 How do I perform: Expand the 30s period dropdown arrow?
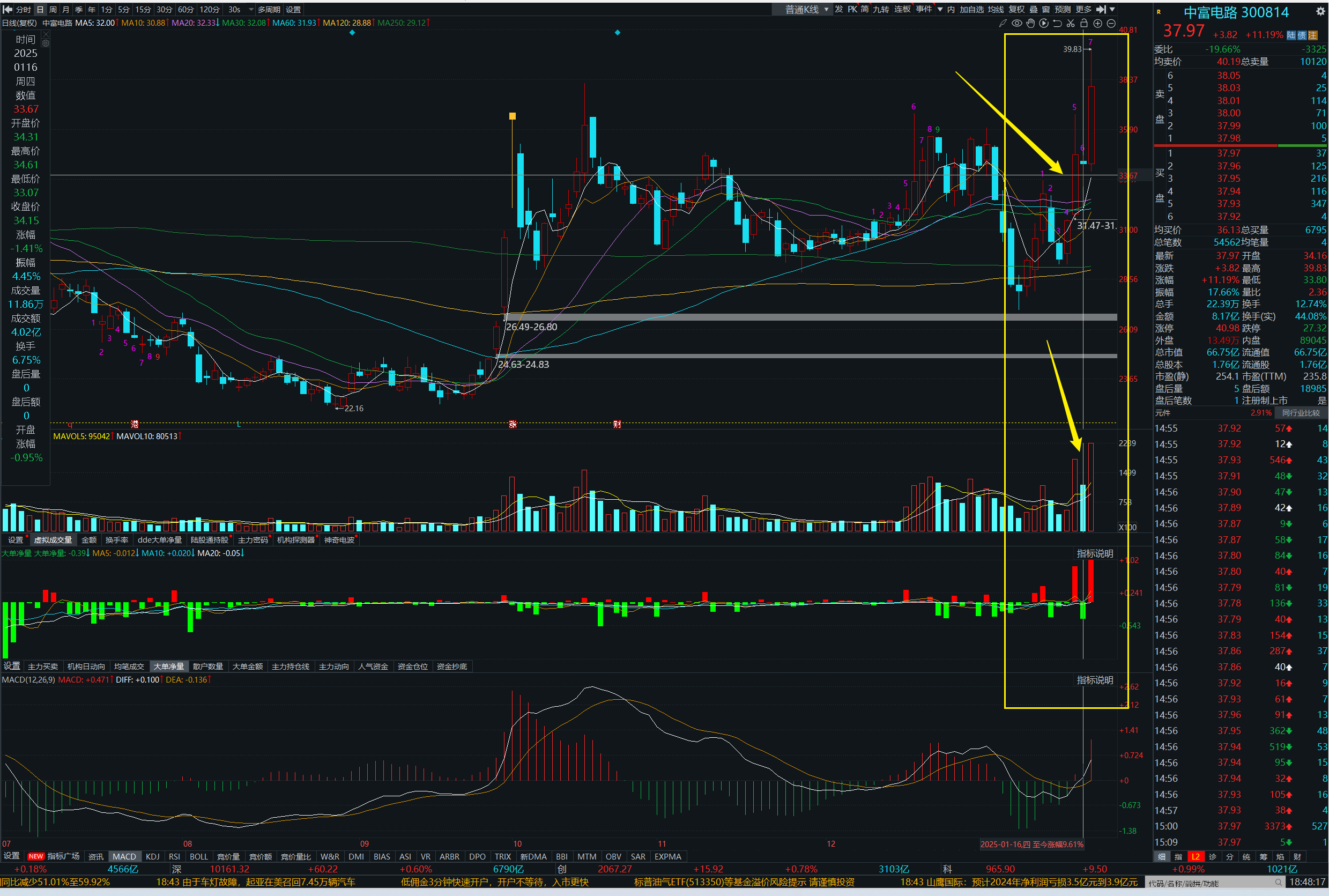(251, 9)
